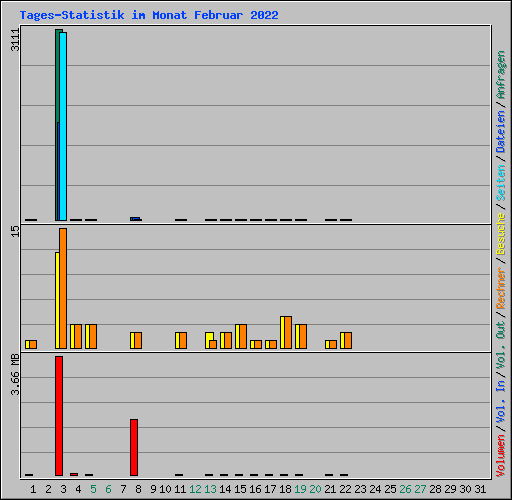Click the green weekend day 12 axis label
Image resolution: width=512 pixels, height=500 pixels.
pyautogui.click(x=195, y=489)
